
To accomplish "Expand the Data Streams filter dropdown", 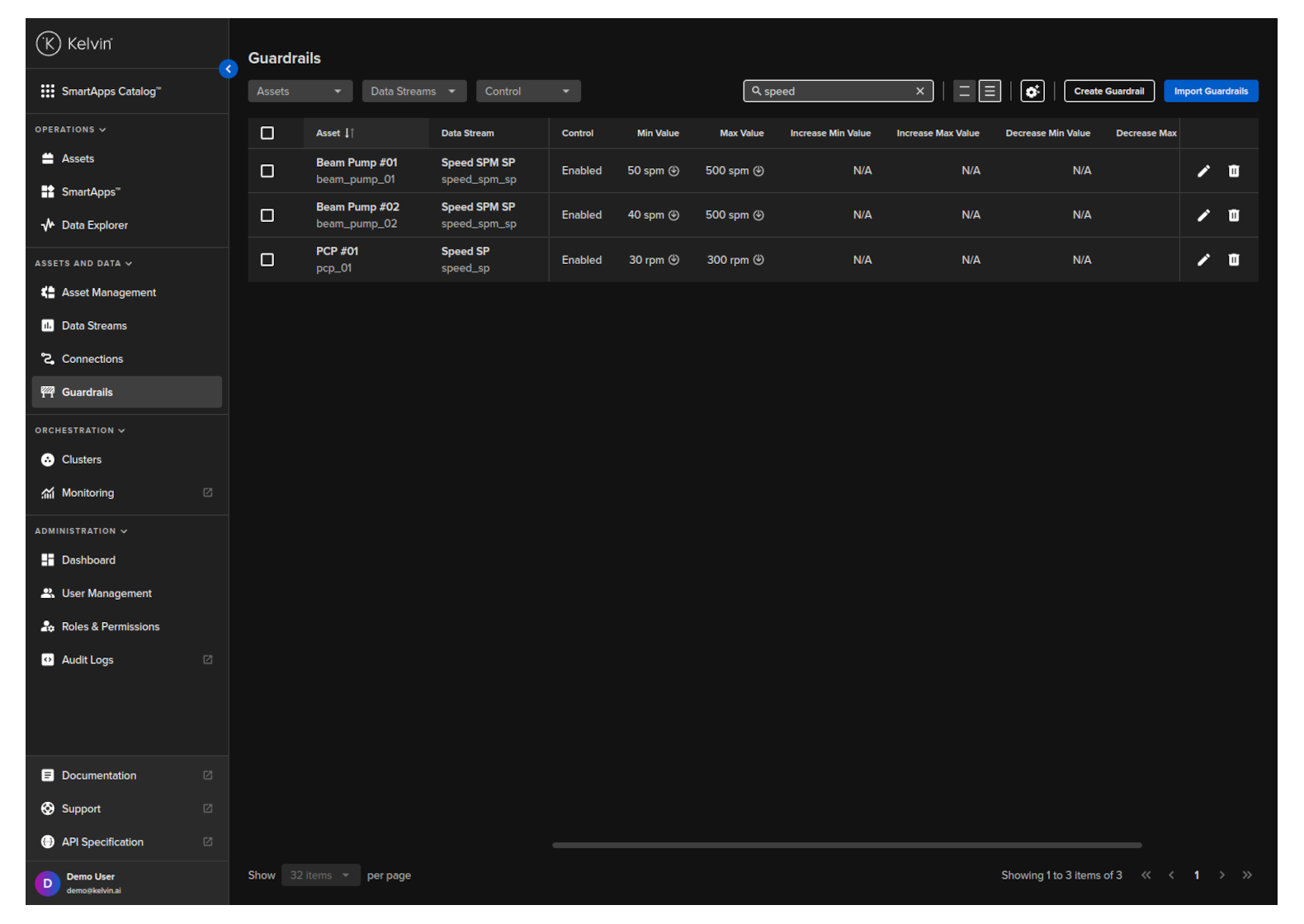I will pos(413,92).
